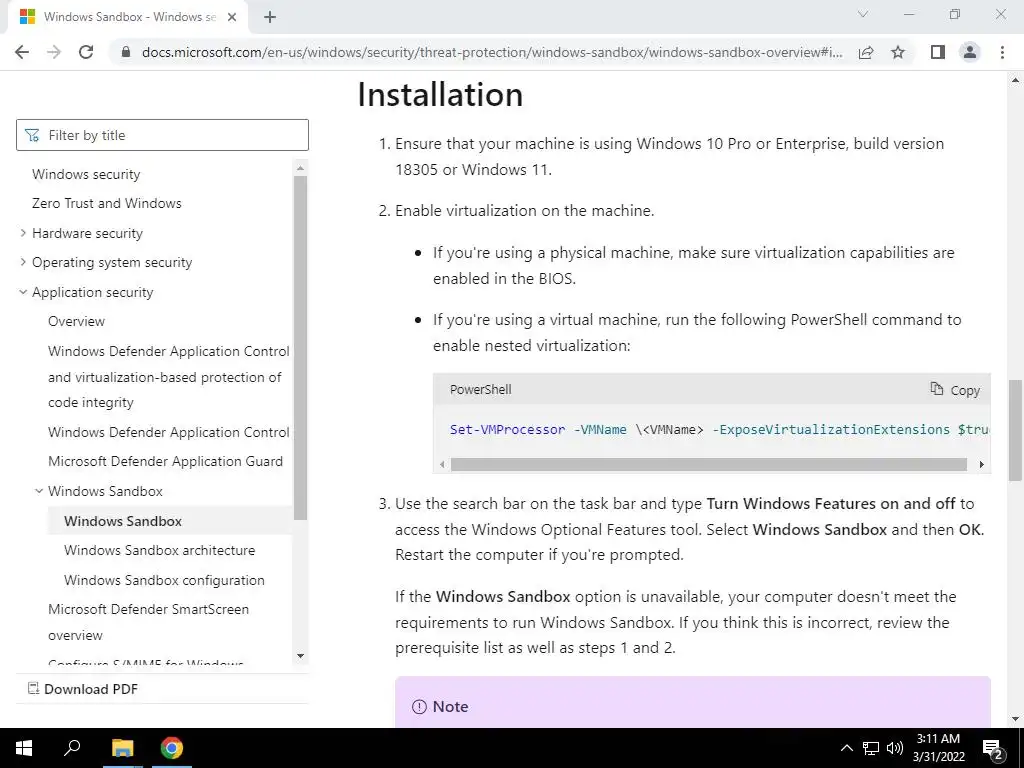Open a new browser tab
The height and width of the screenshot is (768, 1024).
pos(270,17)
